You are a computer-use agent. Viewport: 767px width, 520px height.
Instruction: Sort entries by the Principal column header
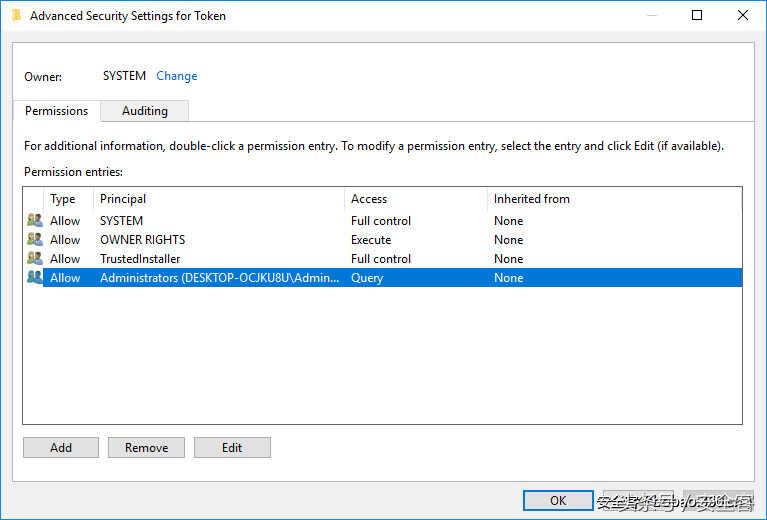(x=123, y=199)
